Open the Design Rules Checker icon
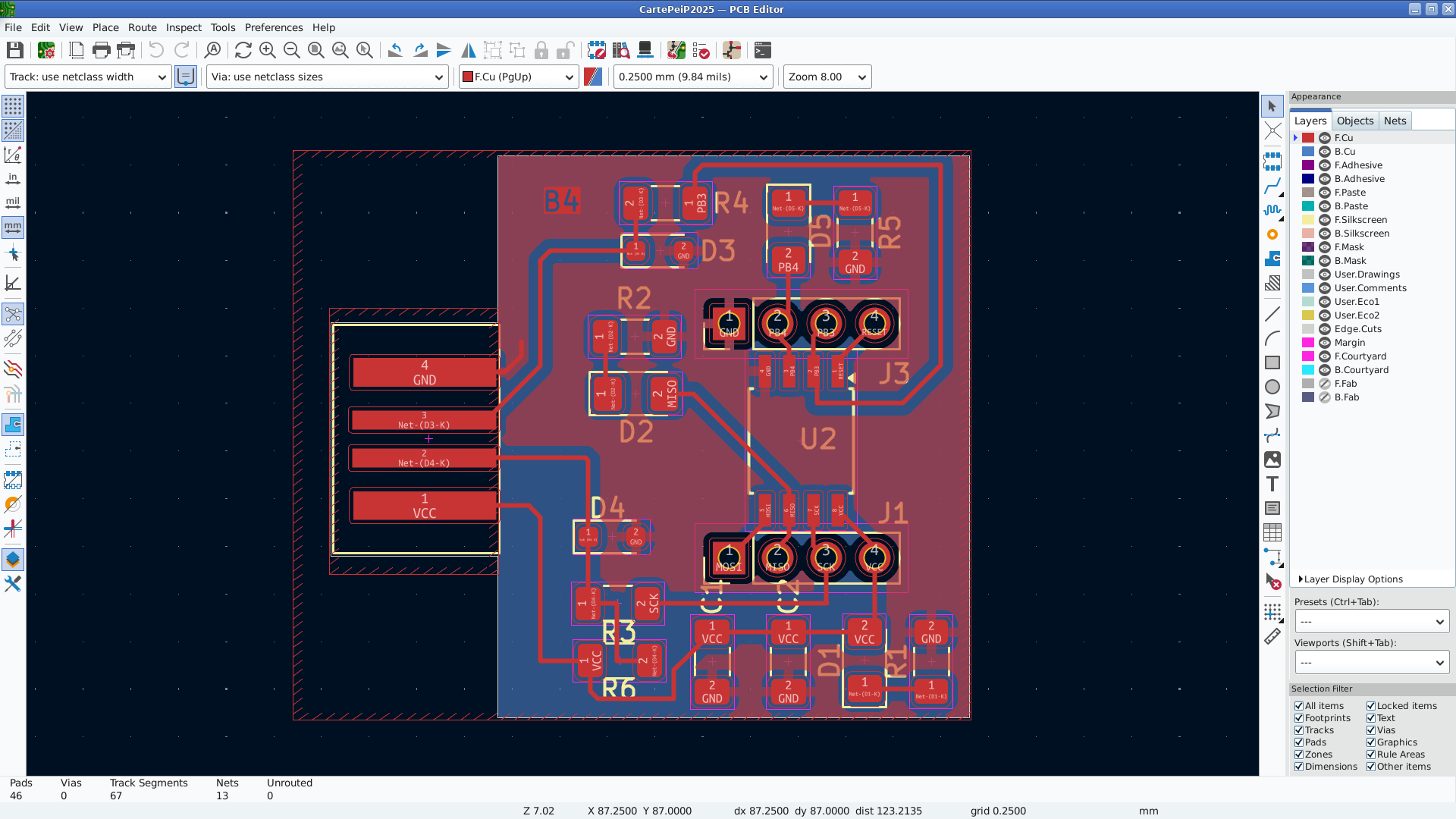This screenshot has width=1456, height=819. [x=701, y=50]
